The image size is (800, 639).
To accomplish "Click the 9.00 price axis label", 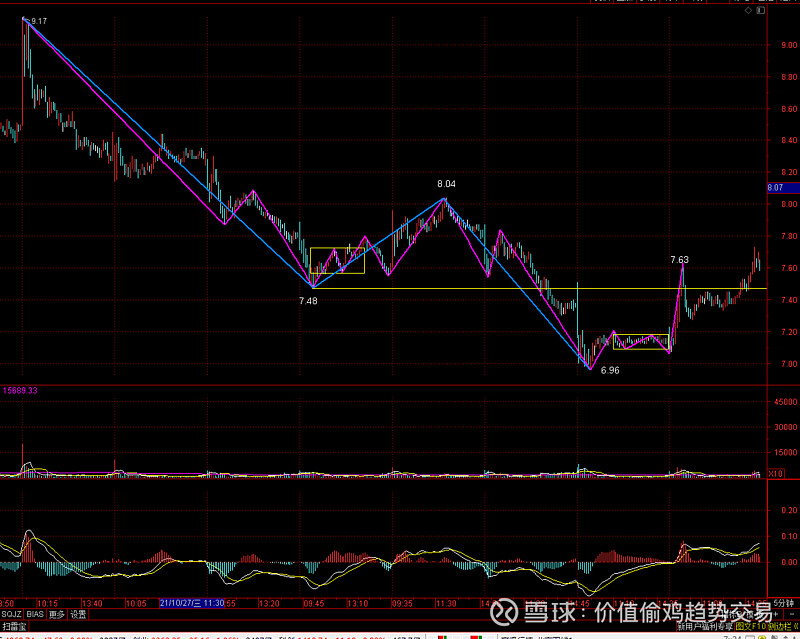I will pyautogui.click(x=789, y=45).
